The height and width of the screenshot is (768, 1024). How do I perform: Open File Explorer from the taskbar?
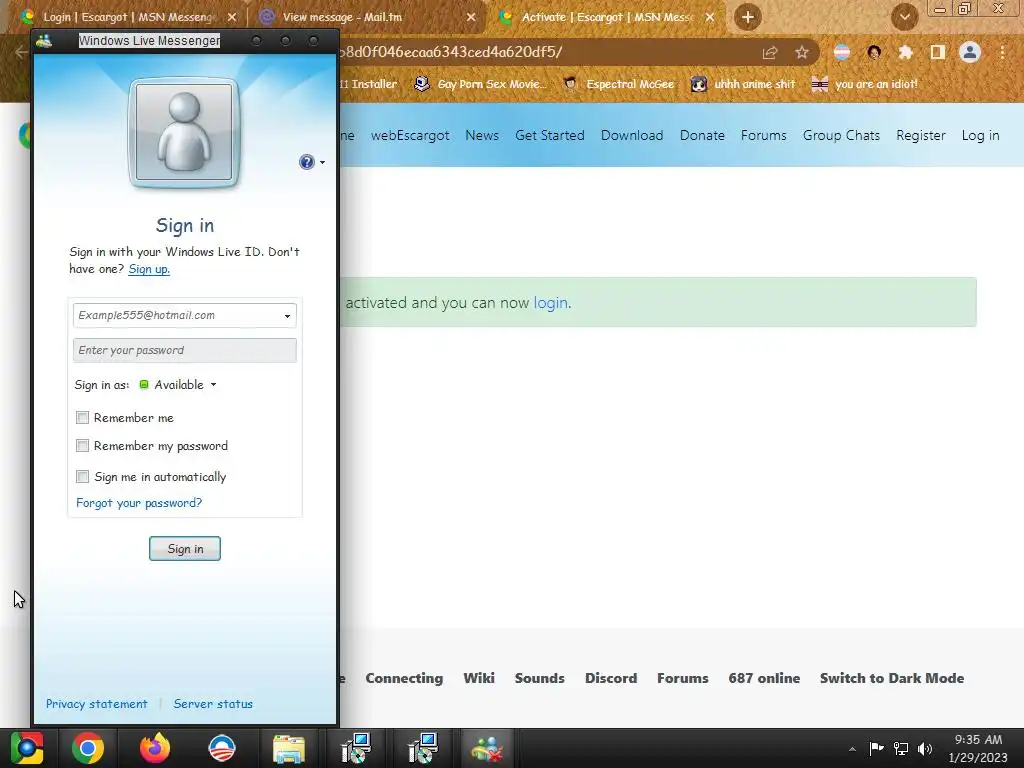[x=289, y=748]
